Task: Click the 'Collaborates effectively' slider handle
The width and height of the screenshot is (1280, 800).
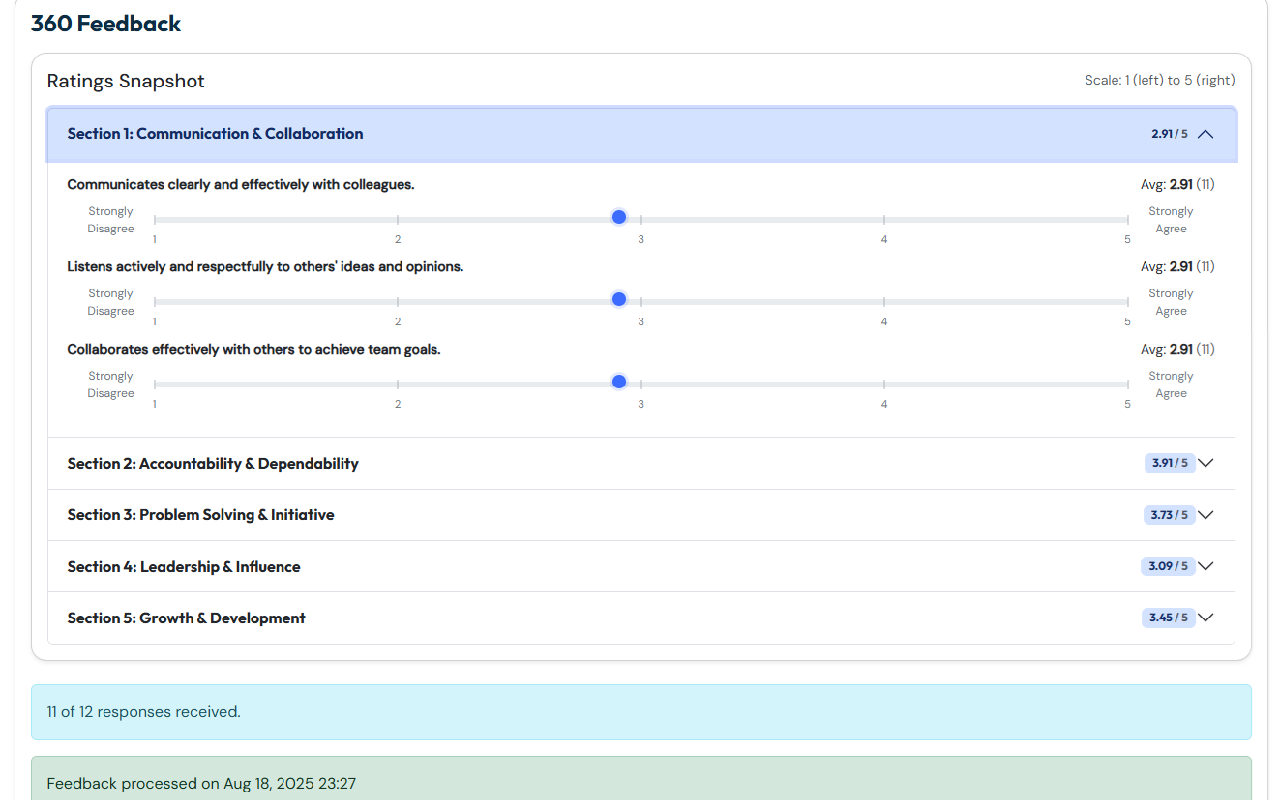Action: [619, 382]
